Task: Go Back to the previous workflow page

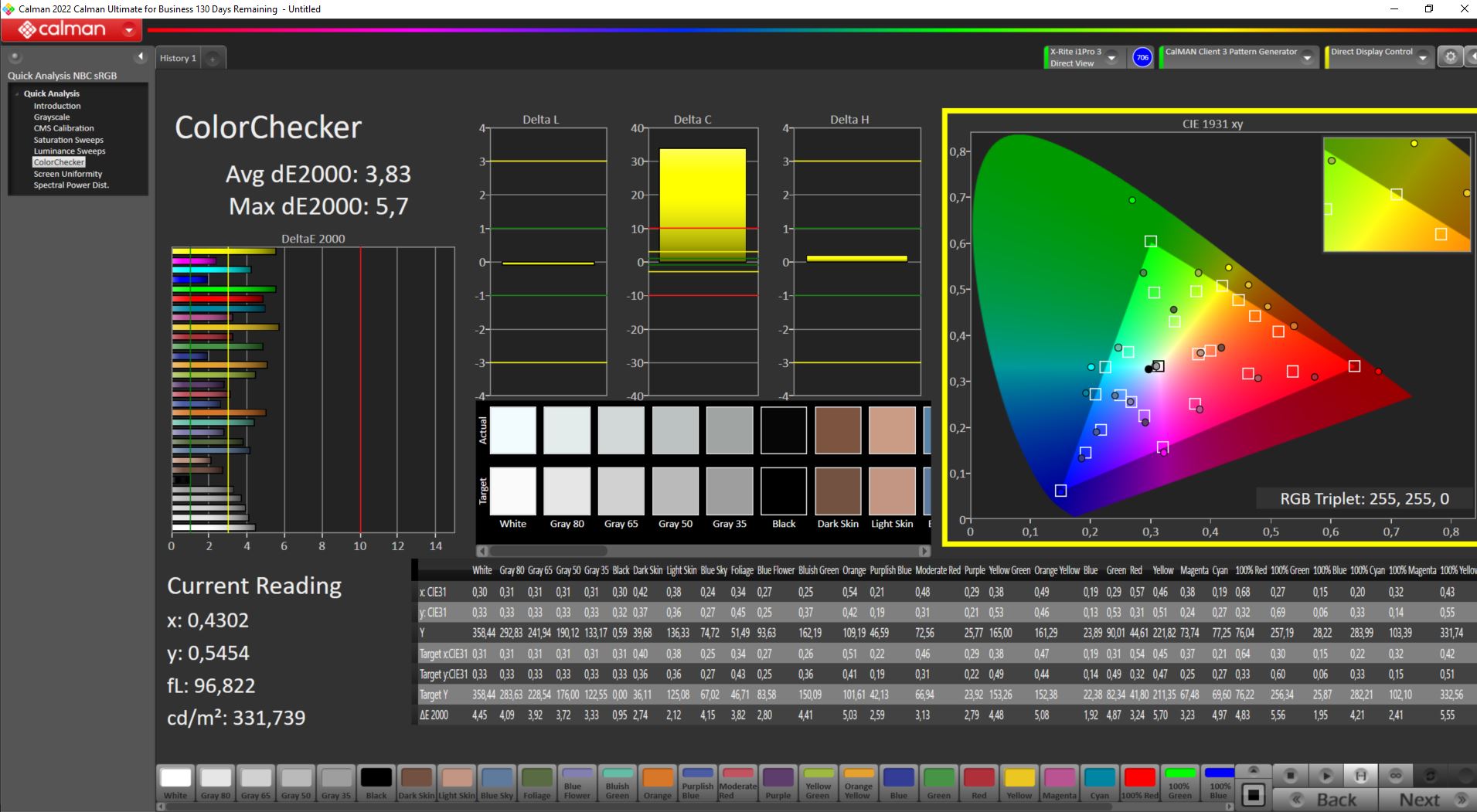Action: [x=1326, y=800]
